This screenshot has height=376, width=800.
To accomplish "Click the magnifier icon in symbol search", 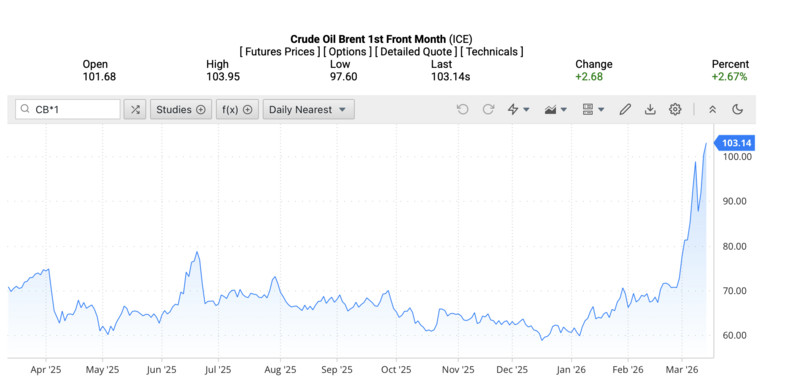I will tap(24, 109).
